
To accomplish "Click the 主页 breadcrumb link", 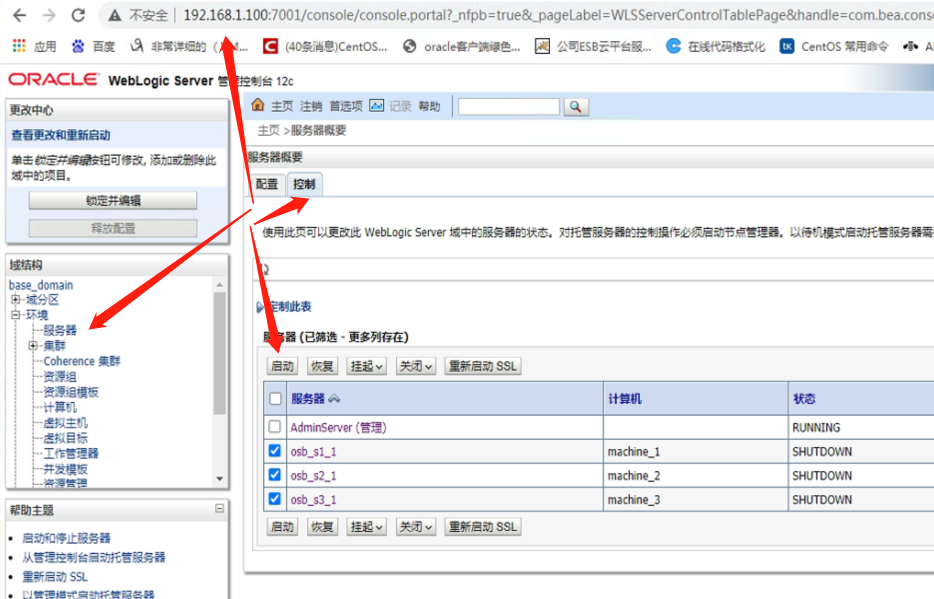I will [269, 130].
